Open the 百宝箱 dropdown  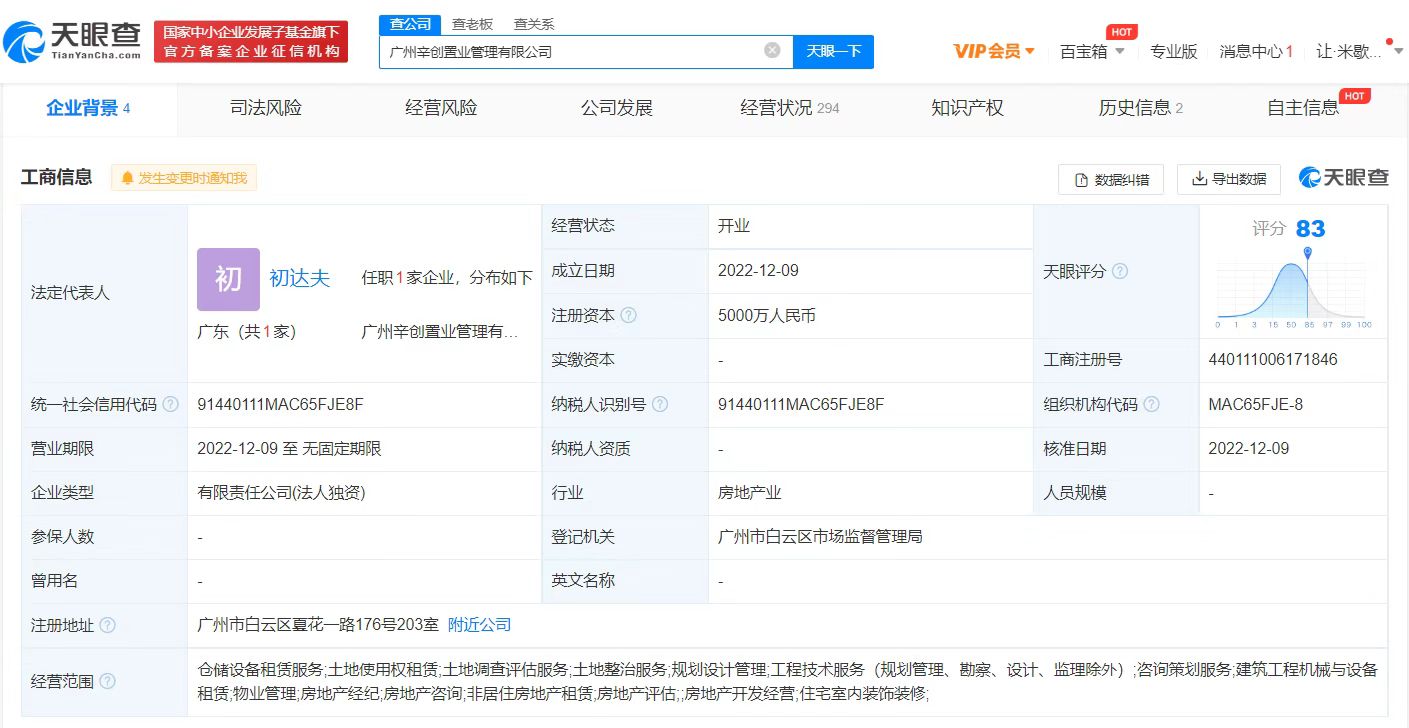point(1092,51)
